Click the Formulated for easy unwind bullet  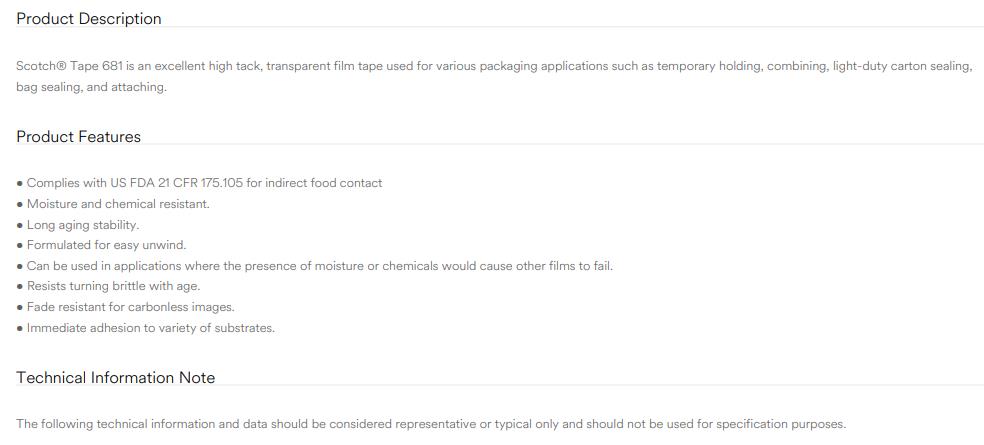point(101,245)
